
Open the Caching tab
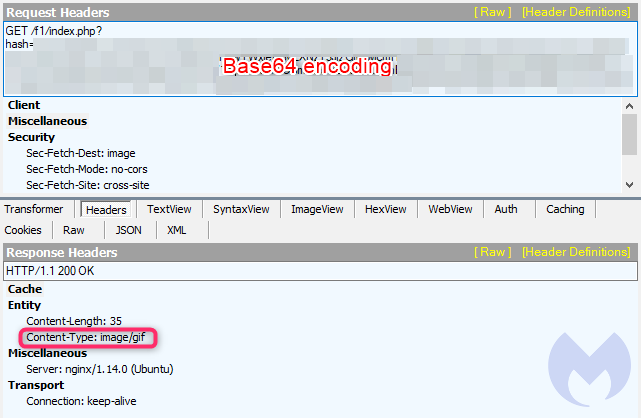coord(565,209)
